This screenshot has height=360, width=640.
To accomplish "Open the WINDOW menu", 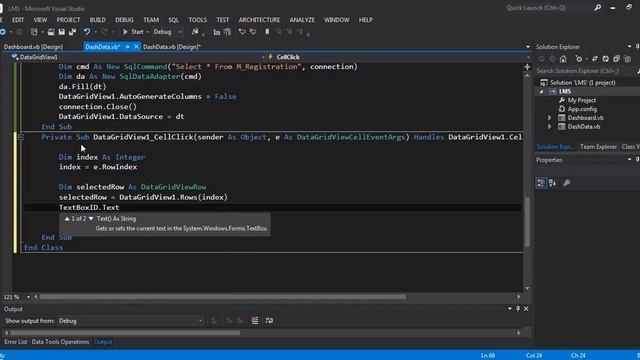I will 336,20.
